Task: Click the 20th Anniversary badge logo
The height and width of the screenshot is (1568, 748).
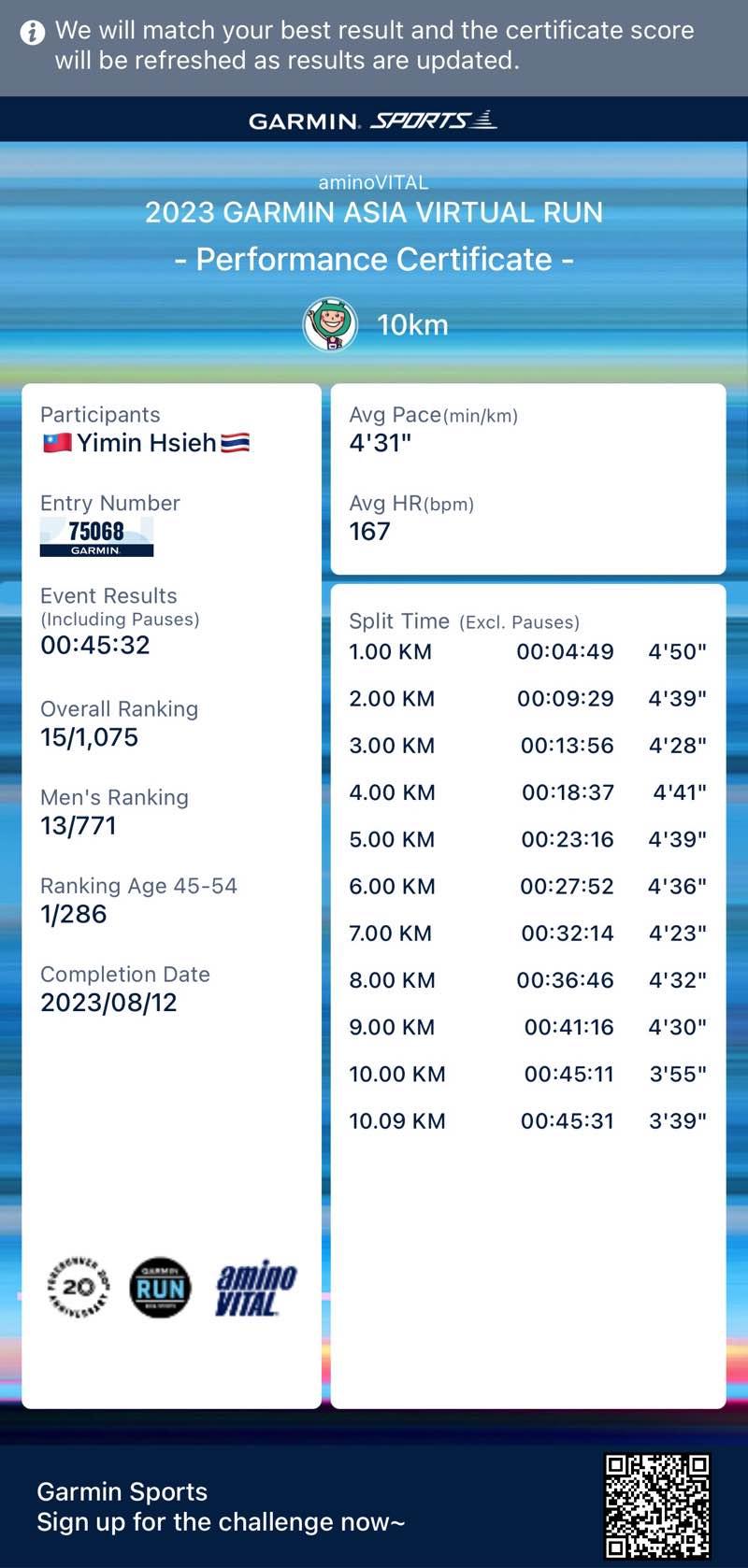Action: [x=79, y=1288]
